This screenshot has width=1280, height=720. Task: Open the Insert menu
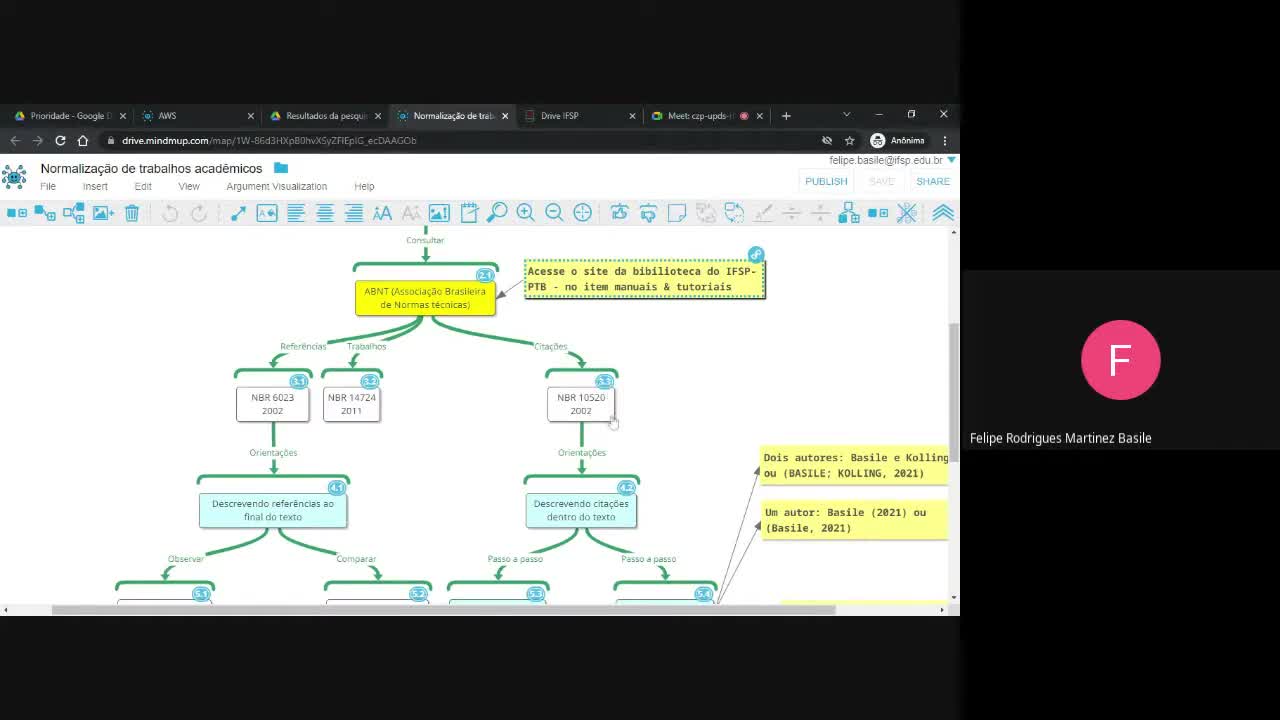point(95,186)
